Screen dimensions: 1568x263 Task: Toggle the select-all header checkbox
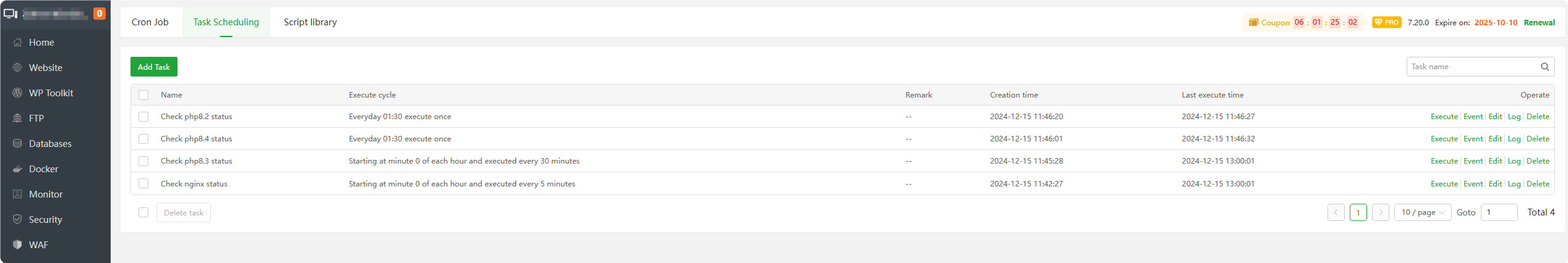tap(143, 95)
